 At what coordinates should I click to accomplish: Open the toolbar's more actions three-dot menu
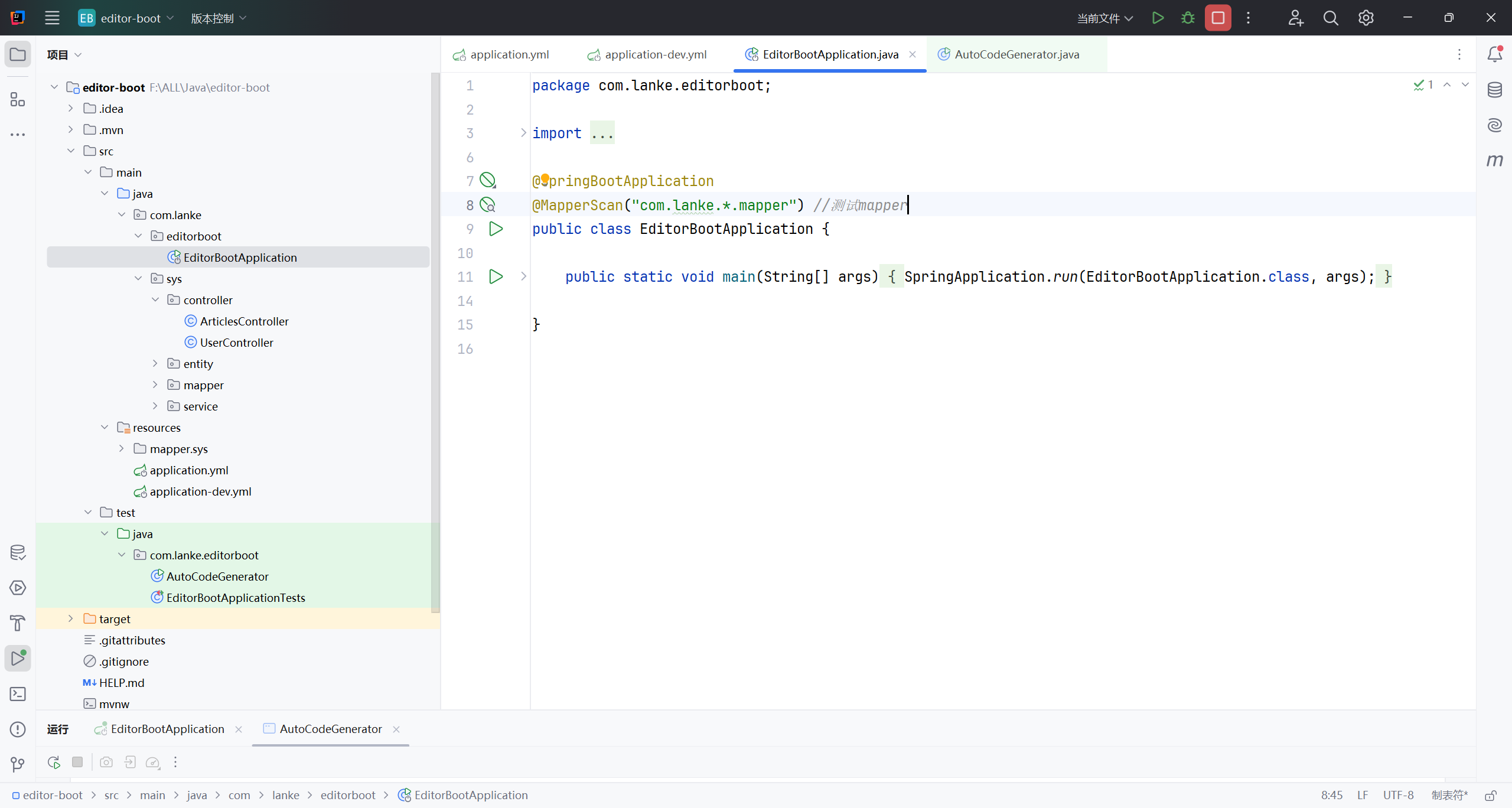[x=1248, y=18]
